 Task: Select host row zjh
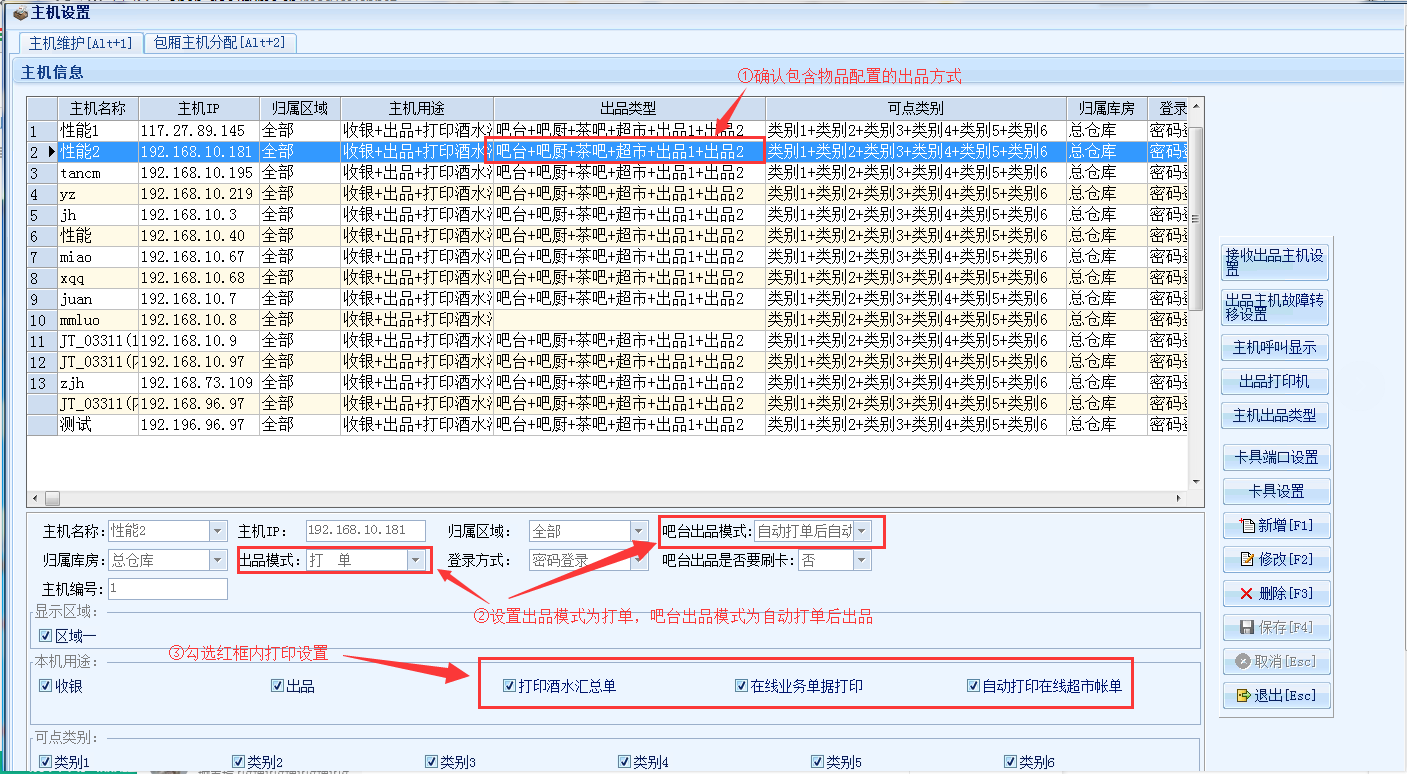pos(608,382)
